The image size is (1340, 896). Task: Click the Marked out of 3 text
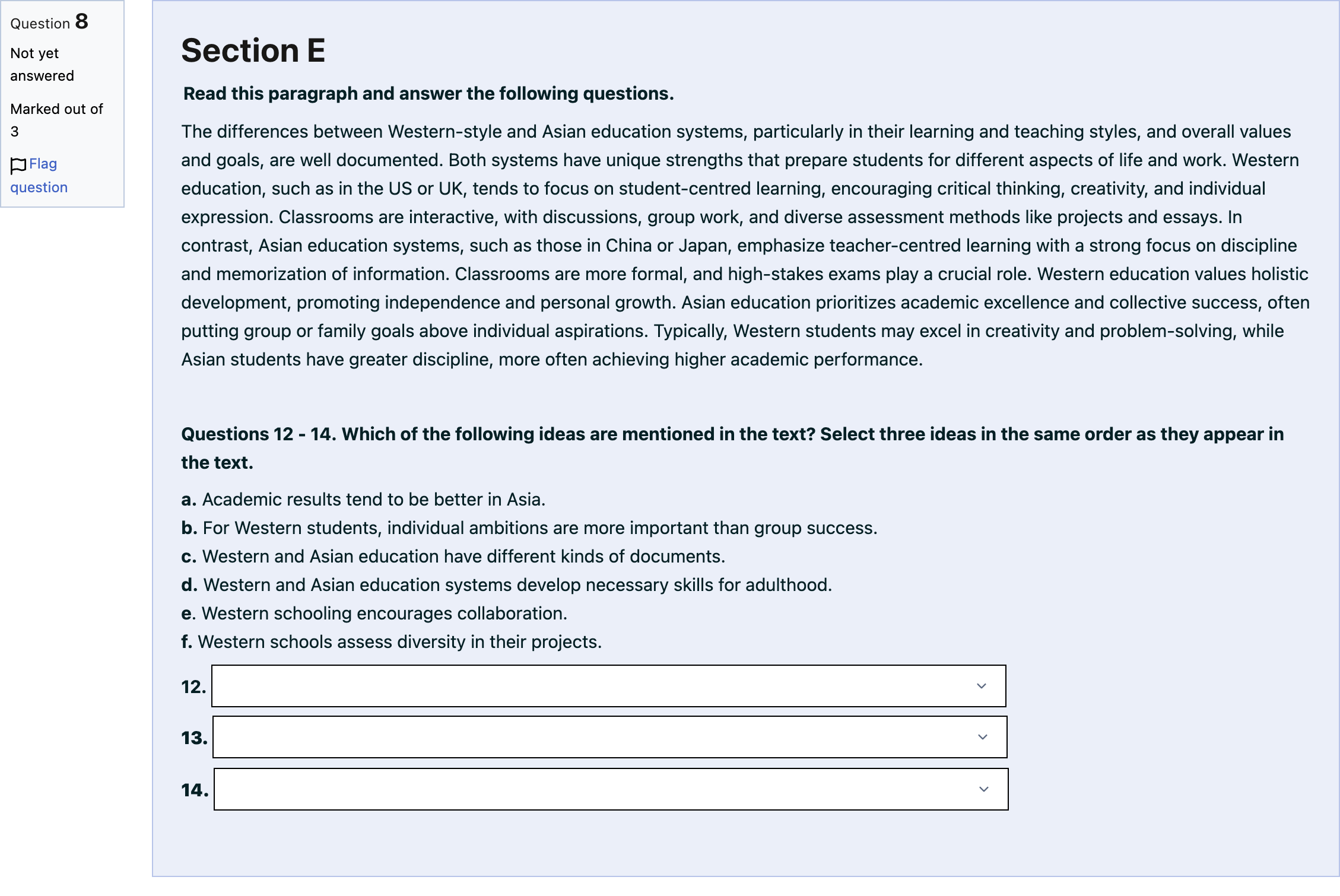[x=57, y=120]
